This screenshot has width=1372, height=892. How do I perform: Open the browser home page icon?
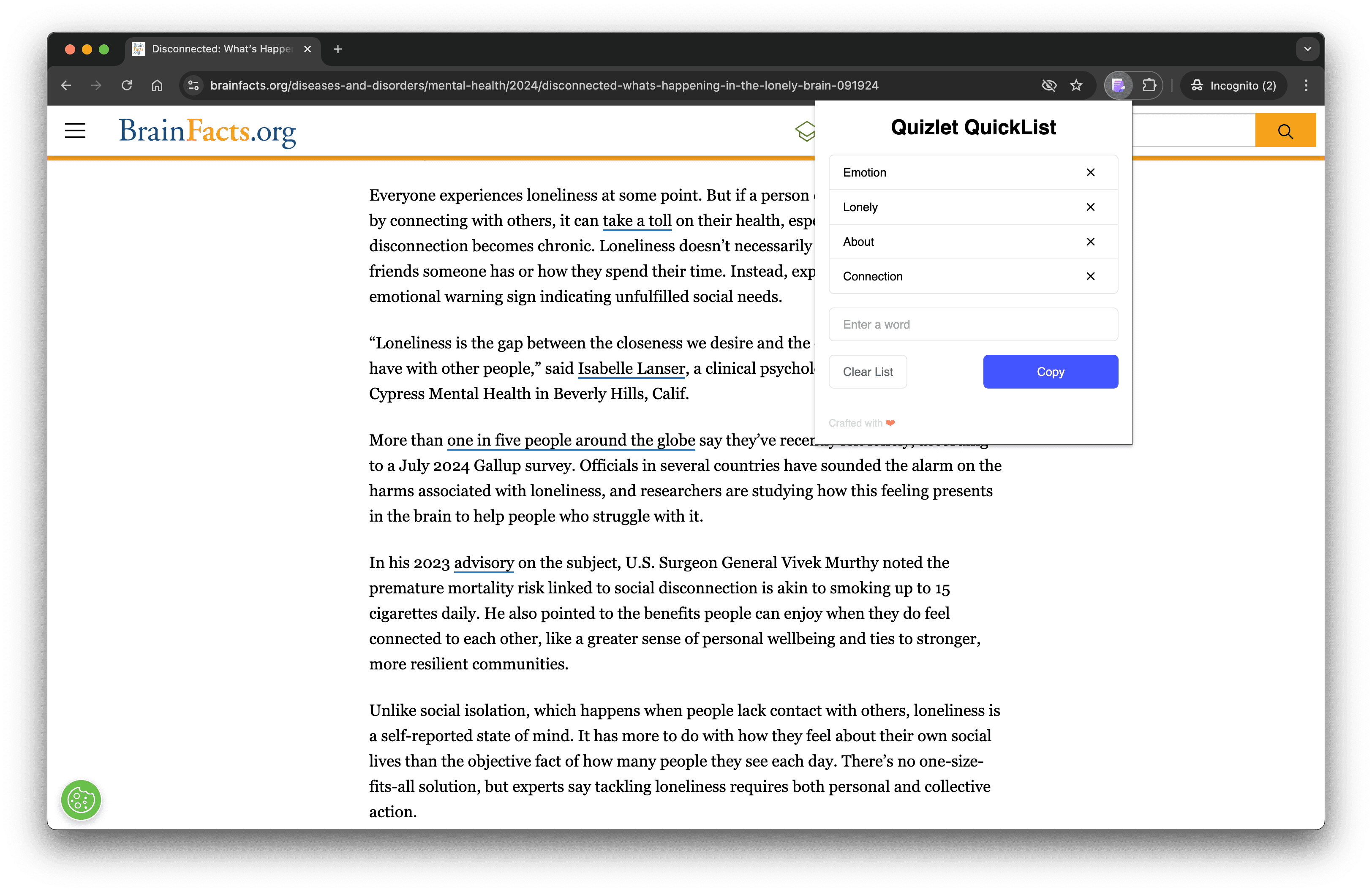tap(156, 85)
